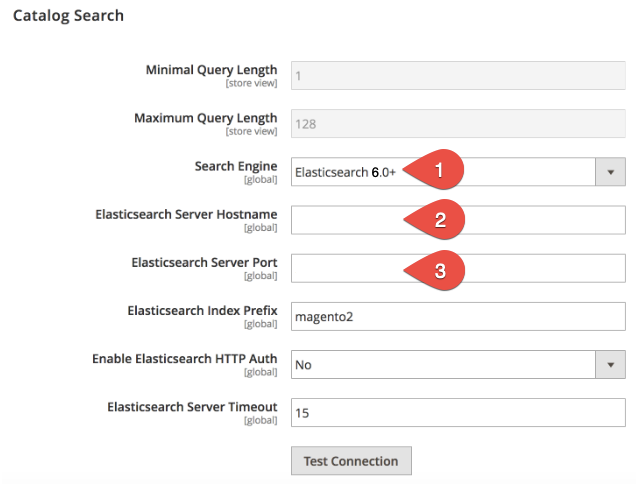Click red annotation marker number 2
Screen dimensions: 636x494
[x=438, y=220]
